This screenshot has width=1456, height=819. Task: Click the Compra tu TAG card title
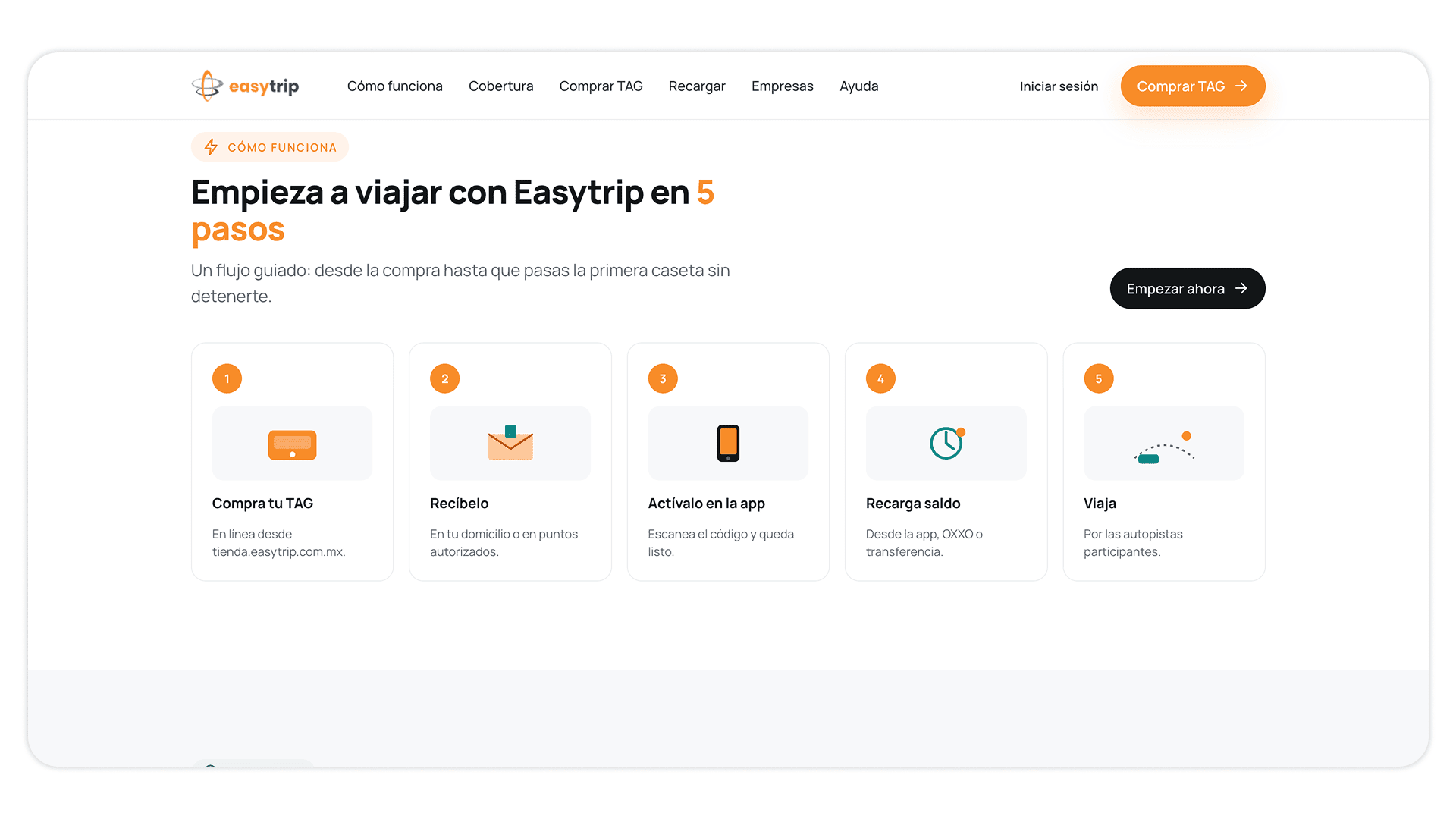point(262,504)
